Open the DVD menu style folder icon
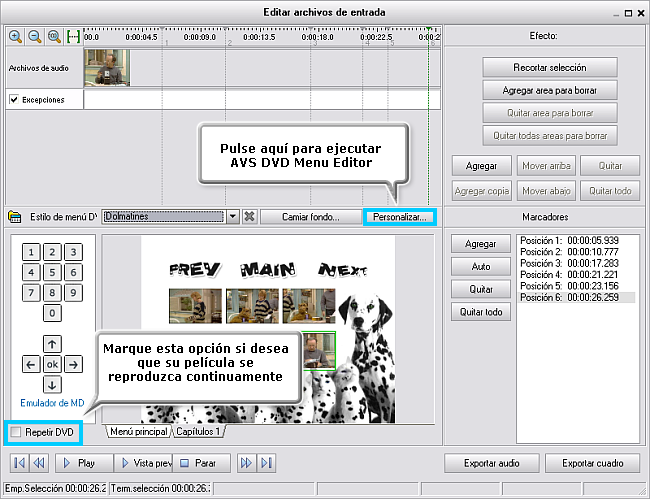Viewport: 650px width, 499px height. [15, 217]
